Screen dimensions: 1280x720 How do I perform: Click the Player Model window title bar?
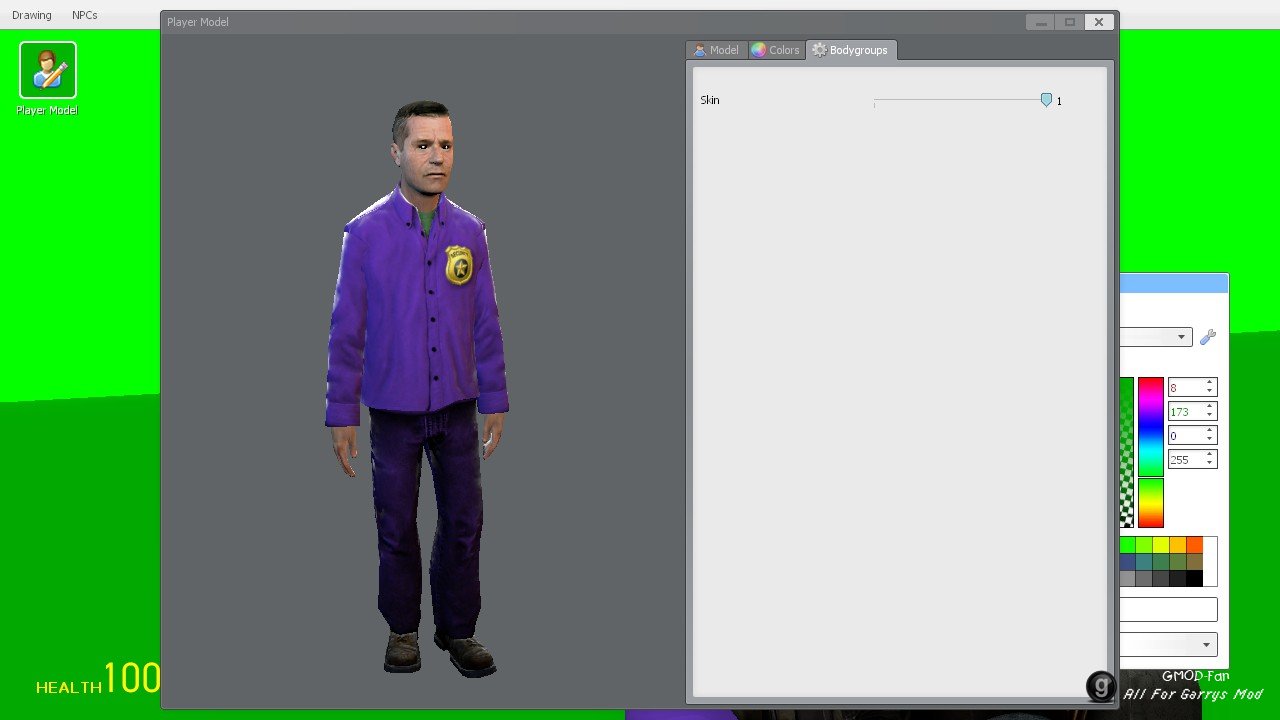(595, 22)
